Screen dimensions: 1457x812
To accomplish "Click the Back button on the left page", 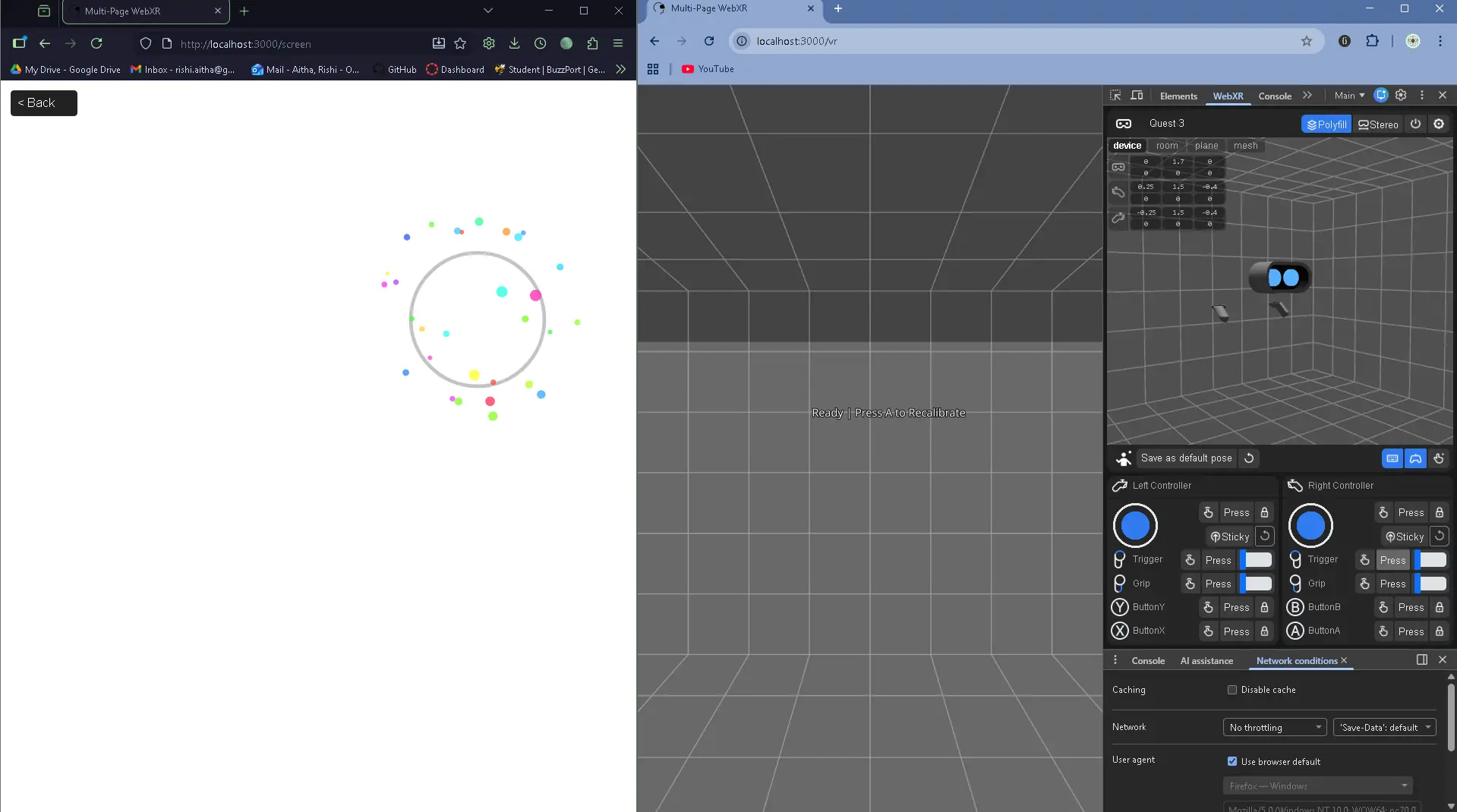I will coord(43,102).
